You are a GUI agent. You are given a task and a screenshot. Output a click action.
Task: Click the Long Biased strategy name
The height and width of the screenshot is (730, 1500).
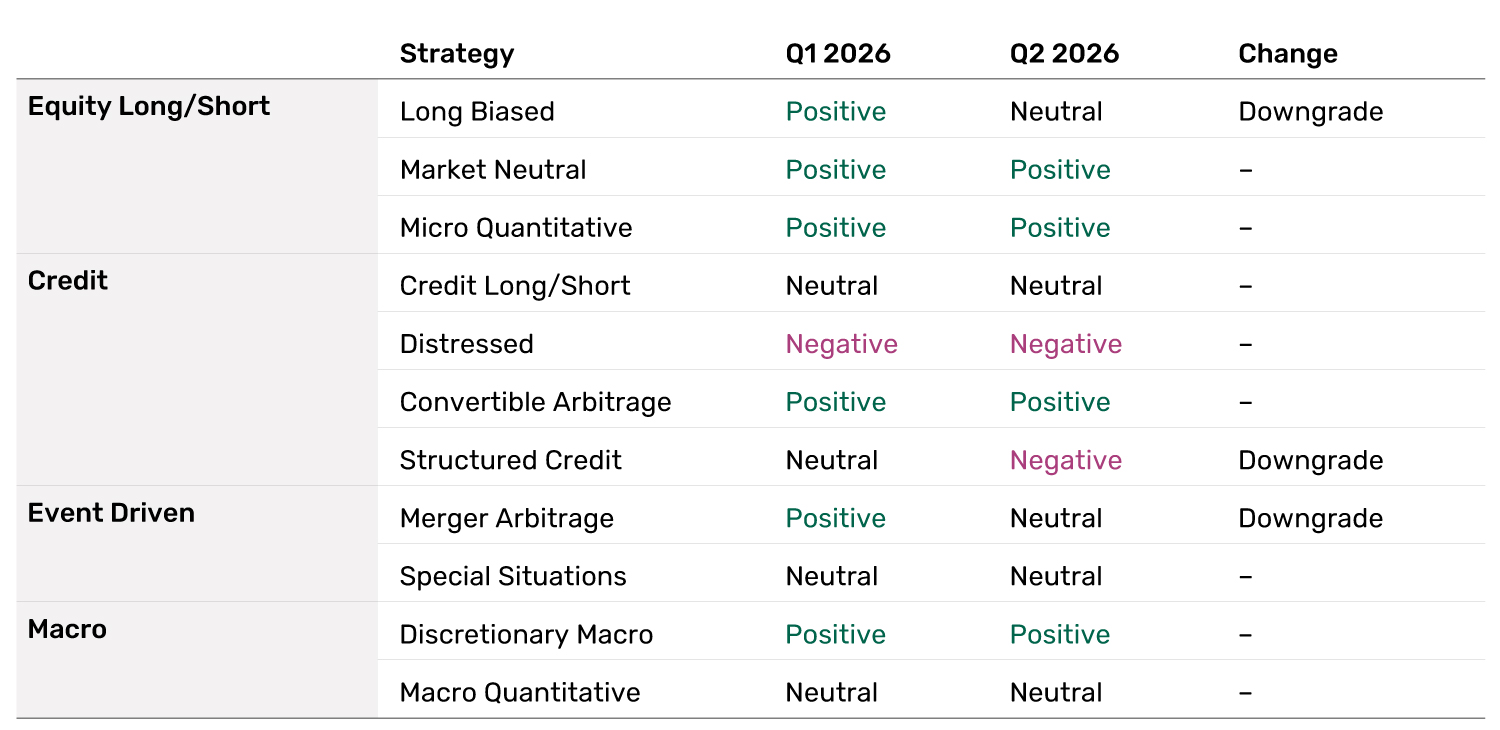(477, 112)
